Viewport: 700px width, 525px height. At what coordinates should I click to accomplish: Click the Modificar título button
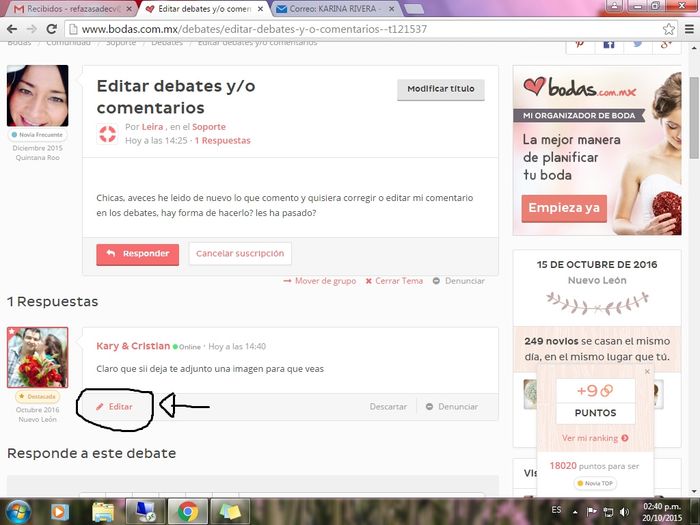pyautogui.click(x=441, y=89)
